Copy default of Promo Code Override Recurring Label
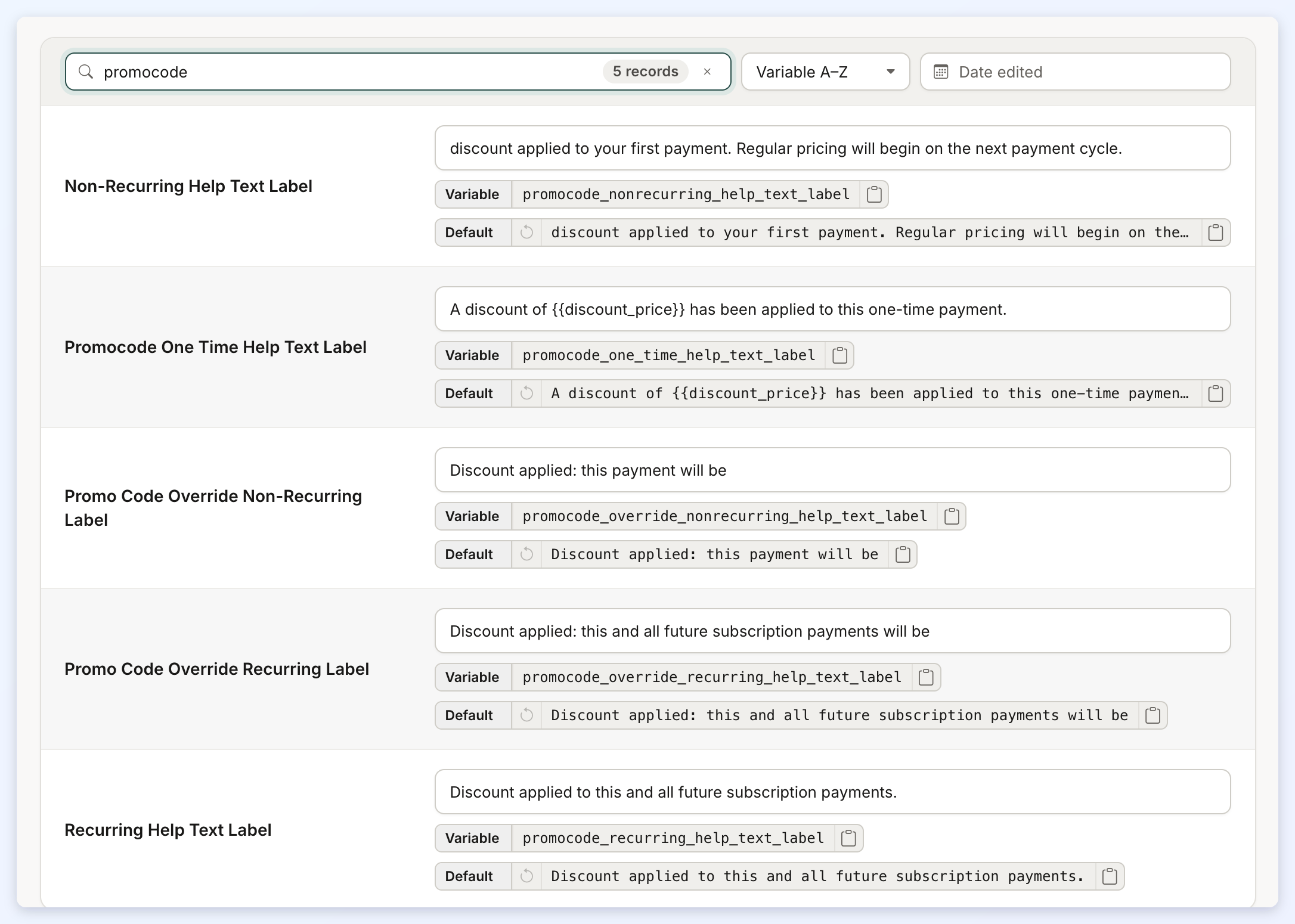This screenshot has width=1295, height=924. tap(1153, 715)
